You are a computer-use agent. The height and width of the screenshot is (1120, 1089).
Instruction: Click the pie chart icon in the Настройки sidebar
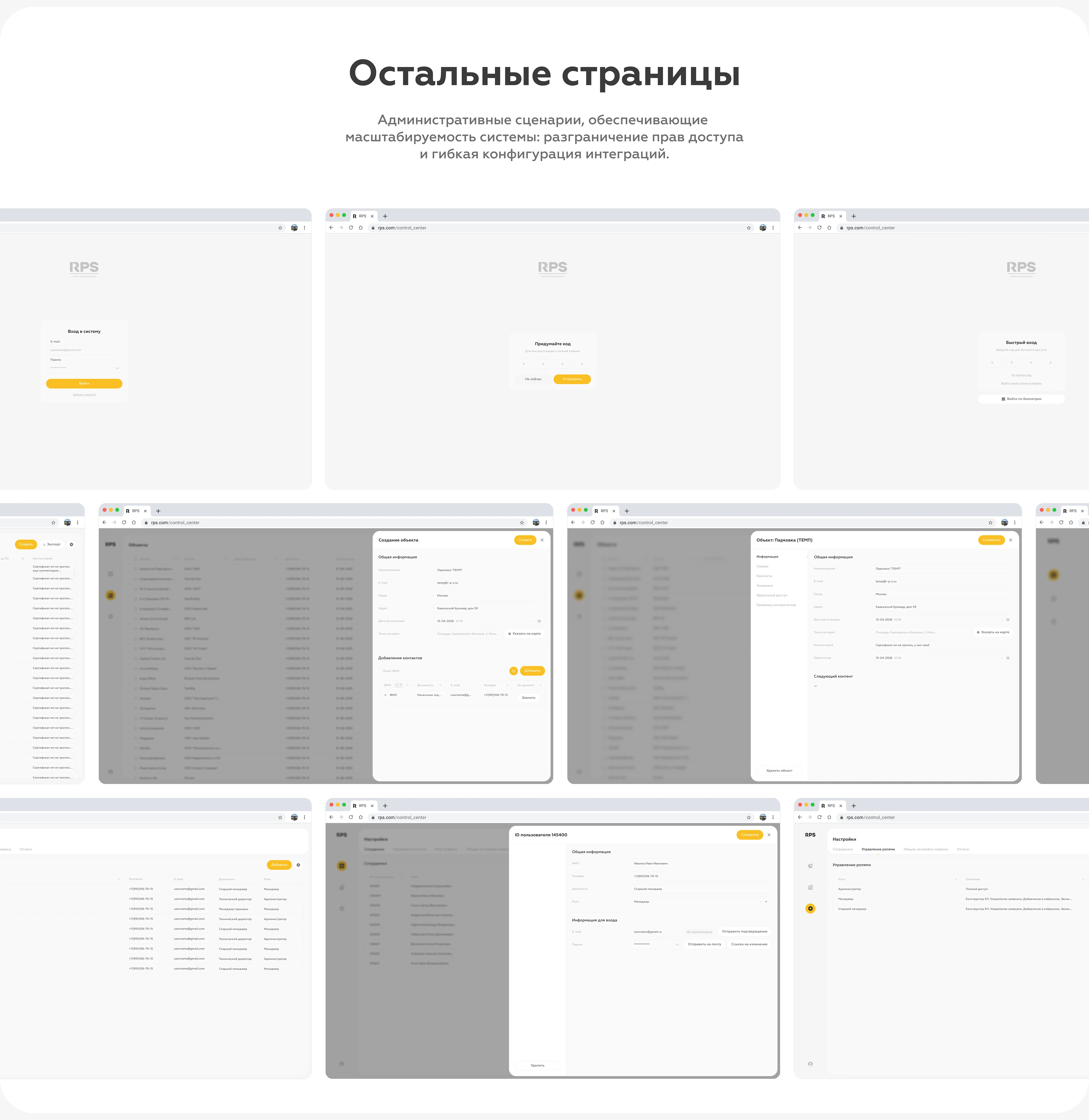coord(810,866)
